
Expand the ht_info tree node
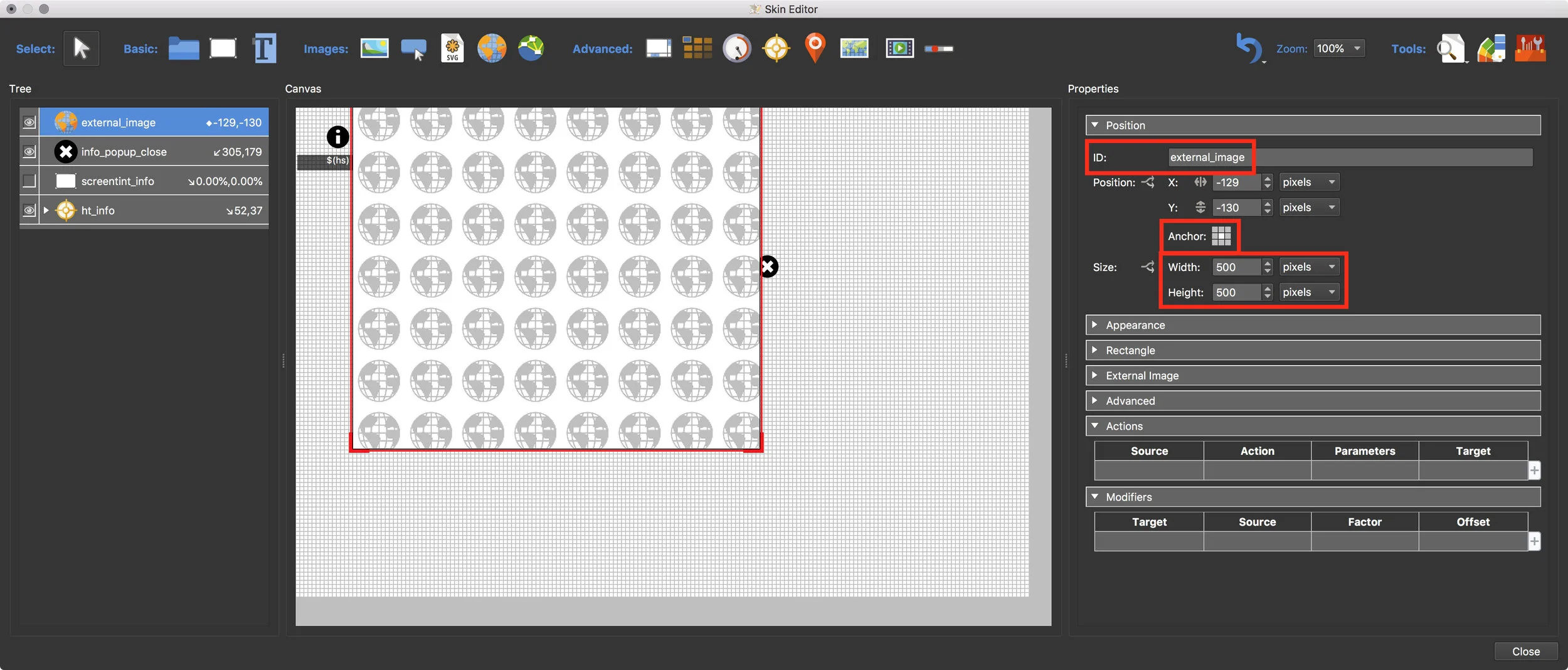[x=46, y=210]
